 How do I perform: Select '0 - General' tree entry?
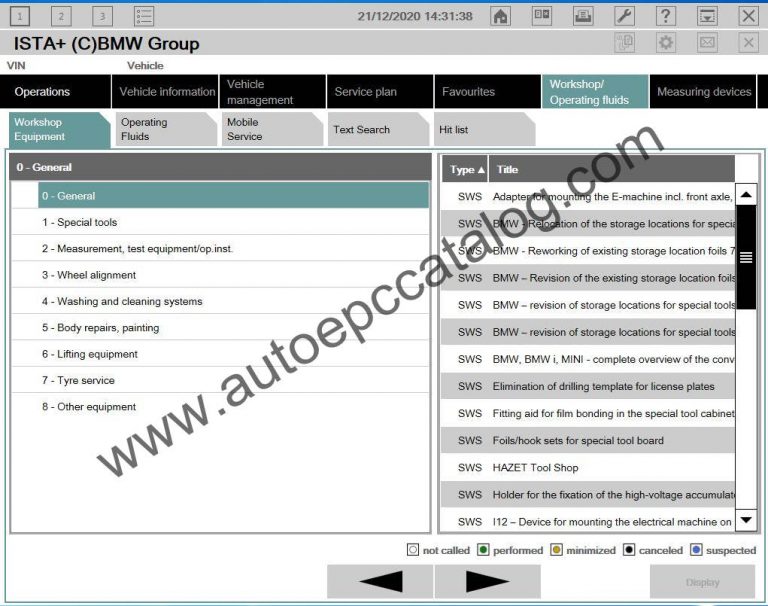[233, 195]
